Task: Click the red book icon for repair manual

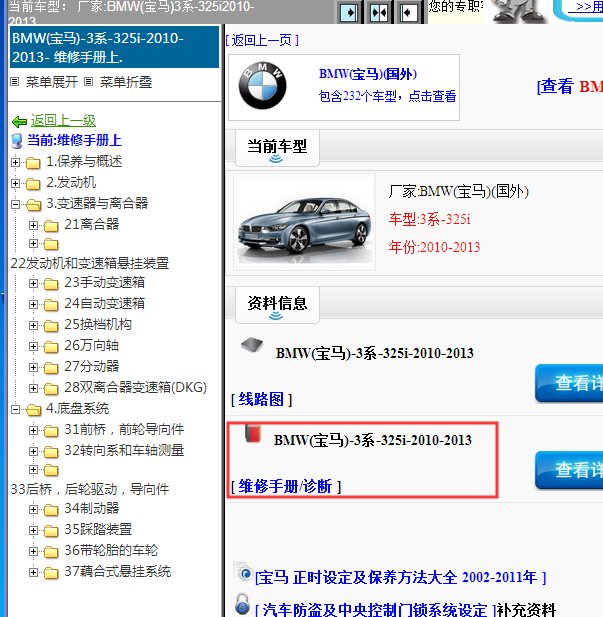Action: coord(253,433)
